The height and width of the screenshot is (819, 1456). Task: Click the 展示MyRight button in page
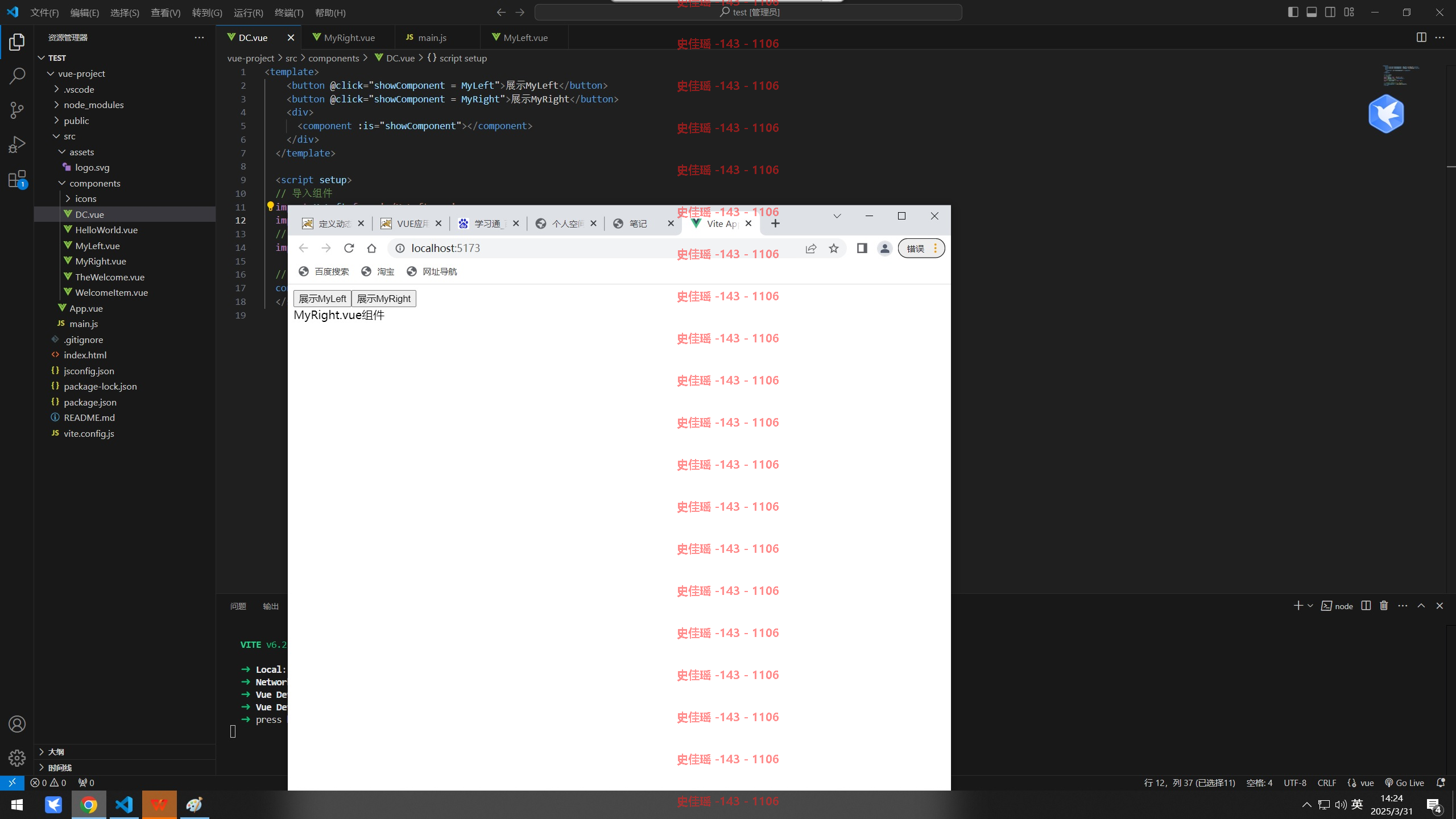coord(384,299)
